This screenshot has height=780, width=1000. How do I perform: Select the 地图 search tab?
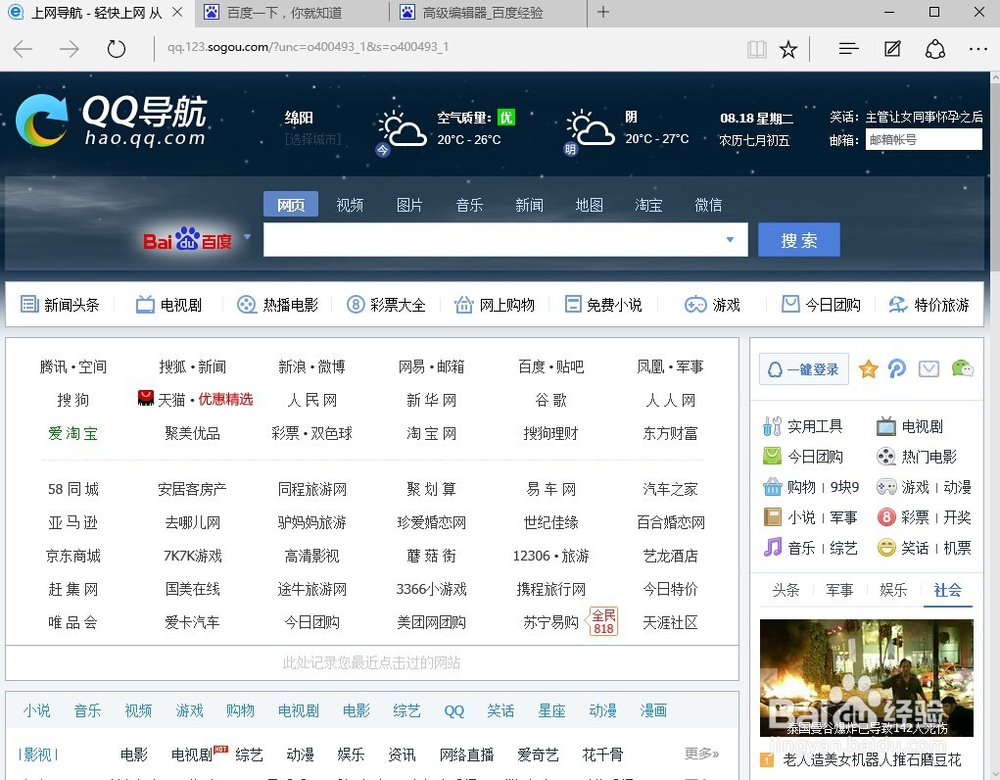tap(589, 205)
